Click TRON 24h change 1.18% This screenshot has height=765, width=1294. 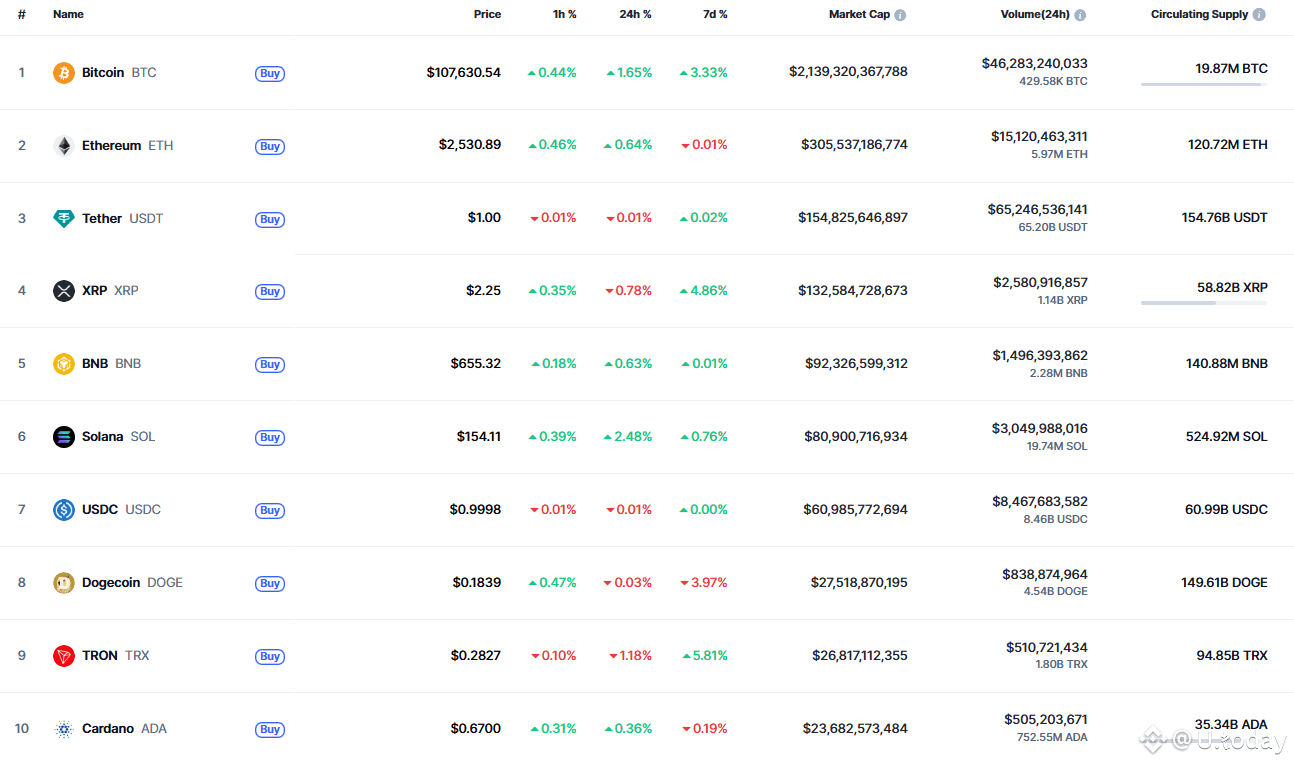point(630,656)
